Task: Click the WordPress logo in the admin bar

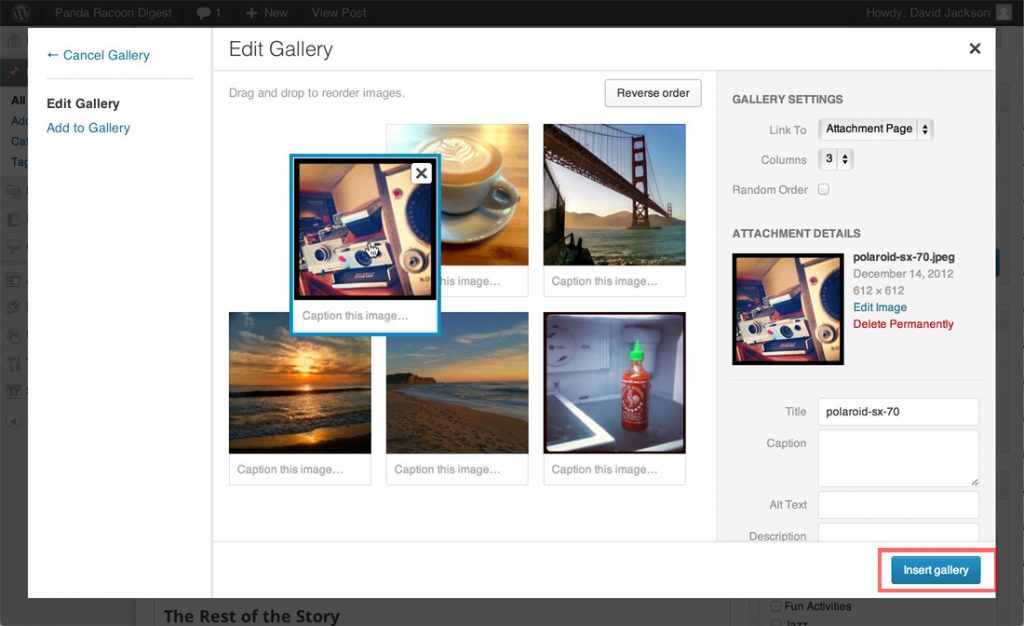Action: click(22, 12)
